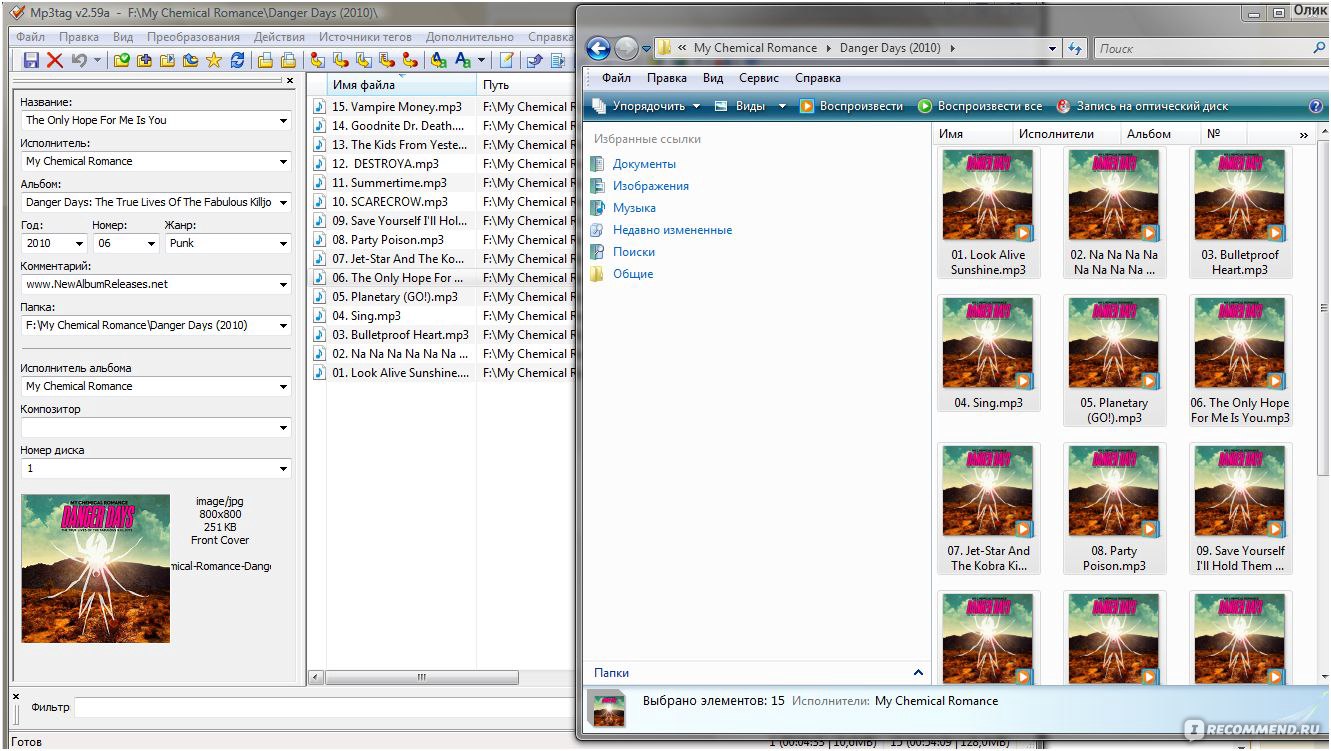Open the Номер диска dropdown
The height and width of the screenshot is (751, 1331).
click(x=283, y=469)
